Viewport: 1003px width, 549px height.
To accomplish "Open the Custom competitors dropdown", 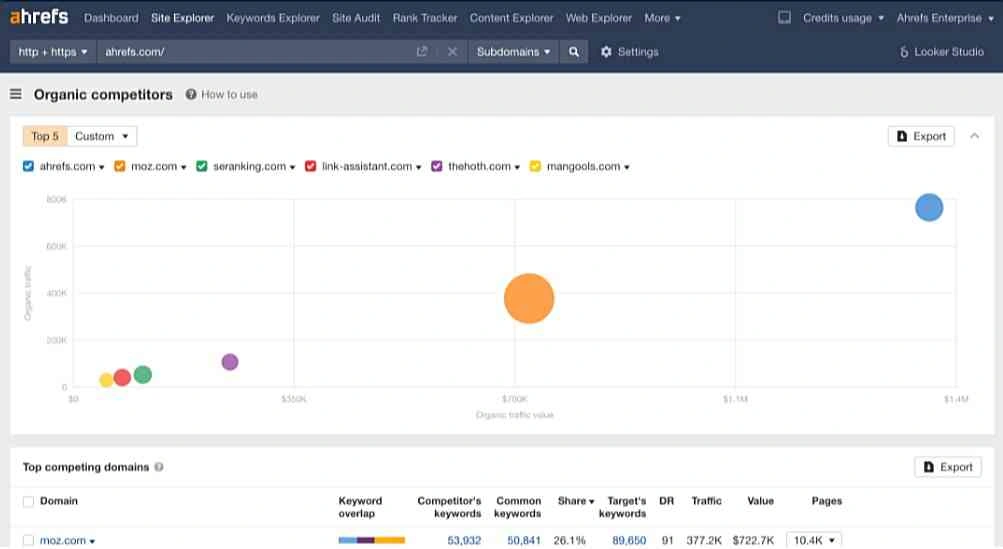I will click(x=102, y=136).
